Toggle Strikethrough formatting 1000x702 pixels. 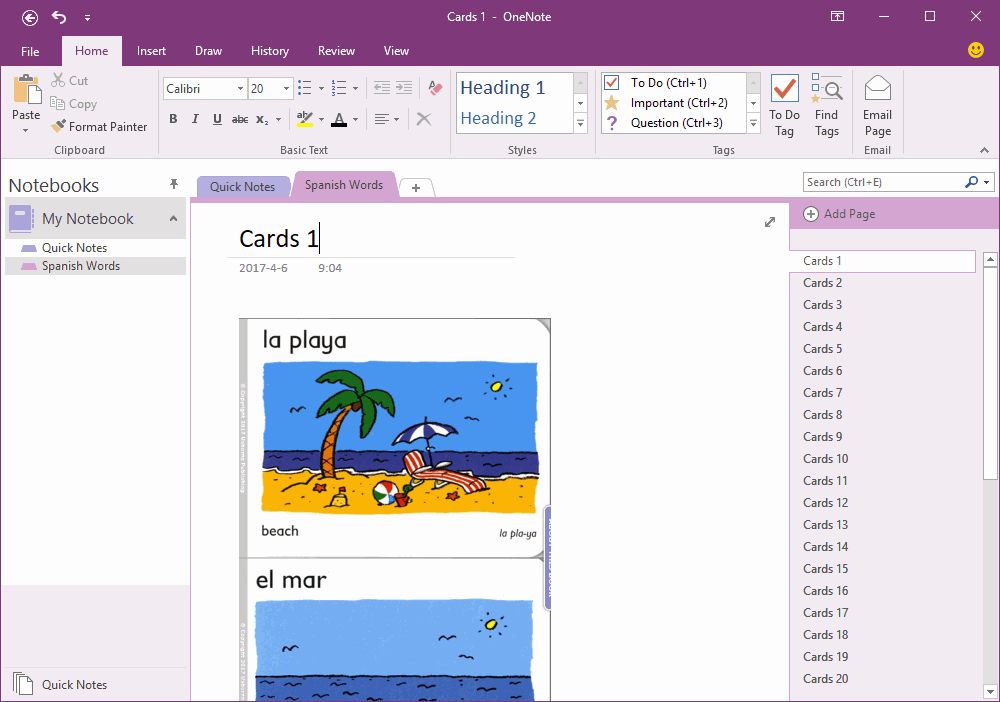(x=240, y=119)
